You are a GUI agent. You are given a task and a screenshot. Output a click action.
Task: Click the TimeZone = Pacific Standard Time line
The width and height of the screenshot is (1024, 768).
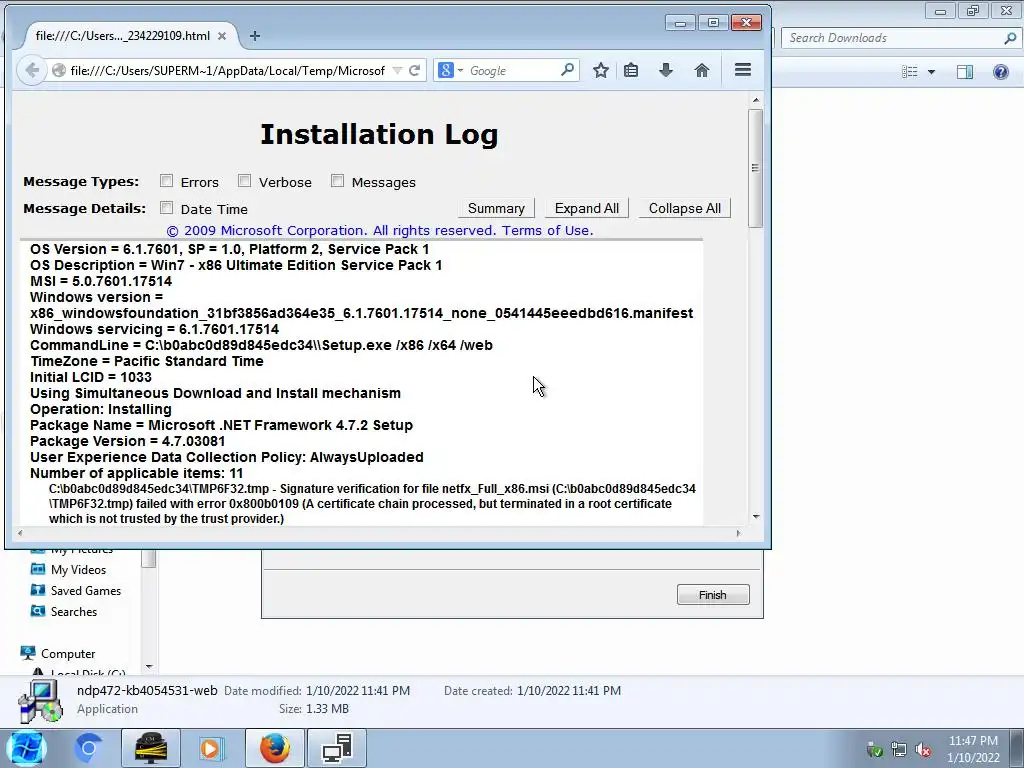pyautogui.click(x=147, y=361)
